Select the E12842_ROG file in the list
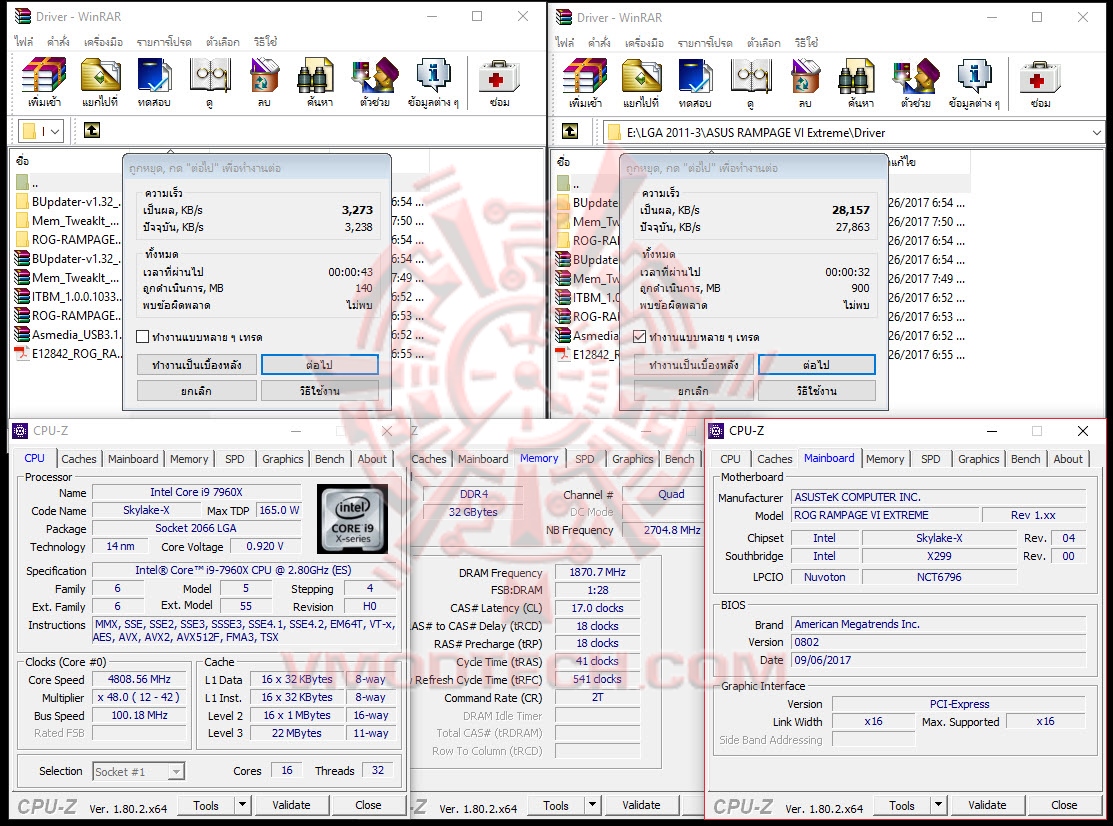 click(67, 353)
